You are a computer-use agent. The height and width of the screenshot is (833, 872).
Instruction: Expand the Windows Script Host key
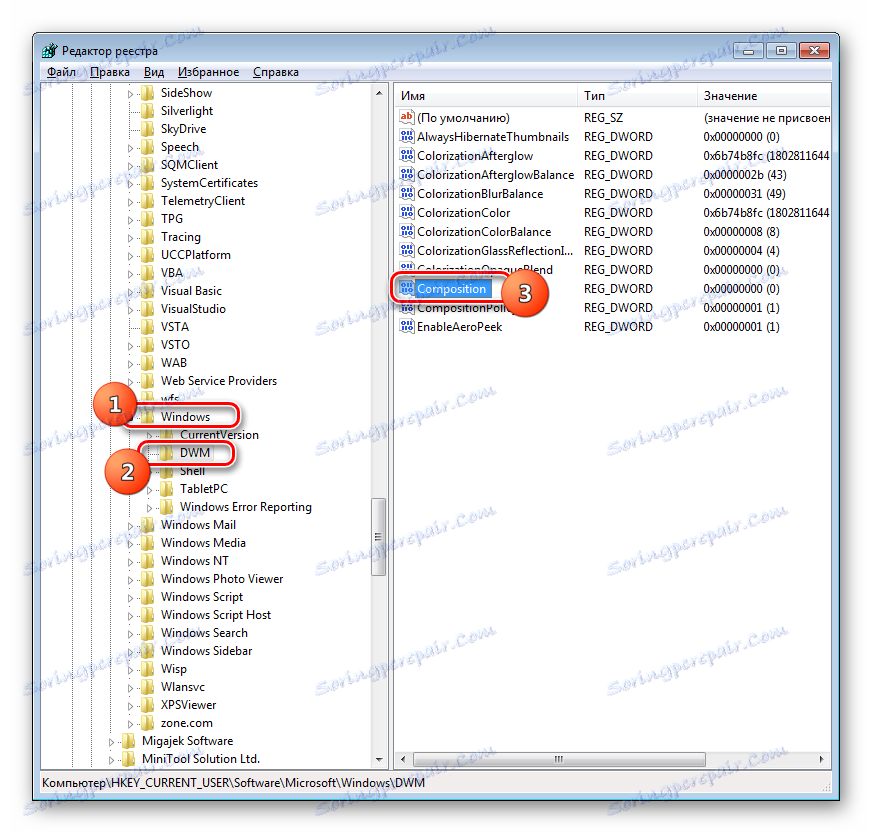pyautogui.click(x=130, y=616)
